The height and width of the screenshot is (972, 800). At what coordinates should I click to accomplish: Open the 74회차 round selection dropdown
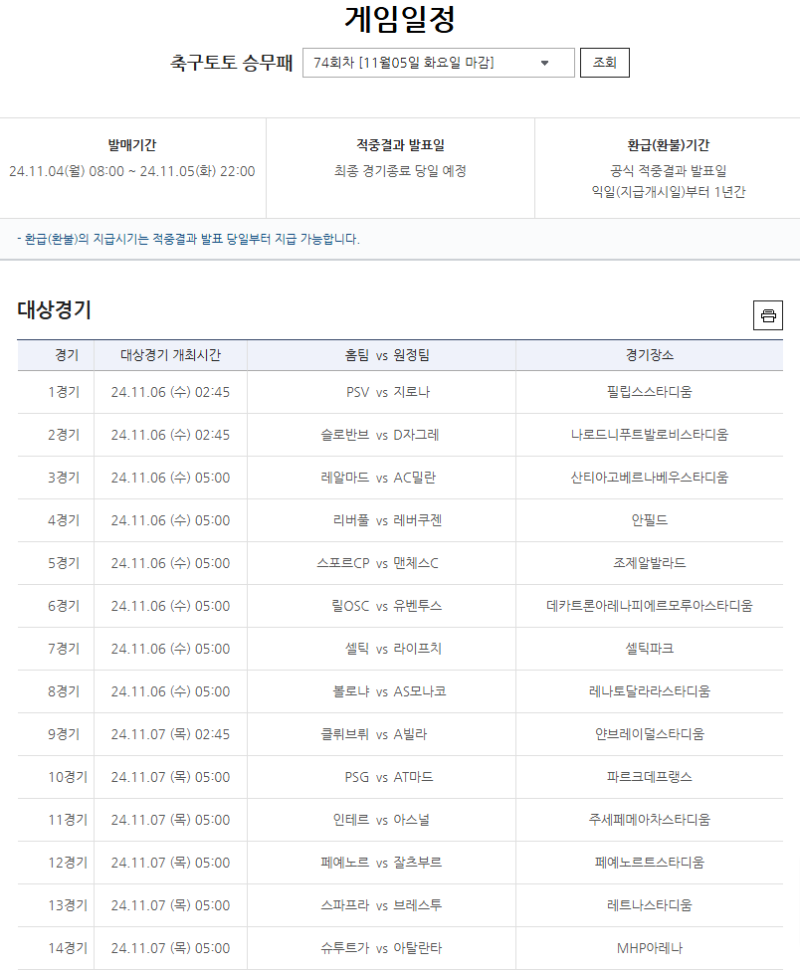tap(438, 63)
